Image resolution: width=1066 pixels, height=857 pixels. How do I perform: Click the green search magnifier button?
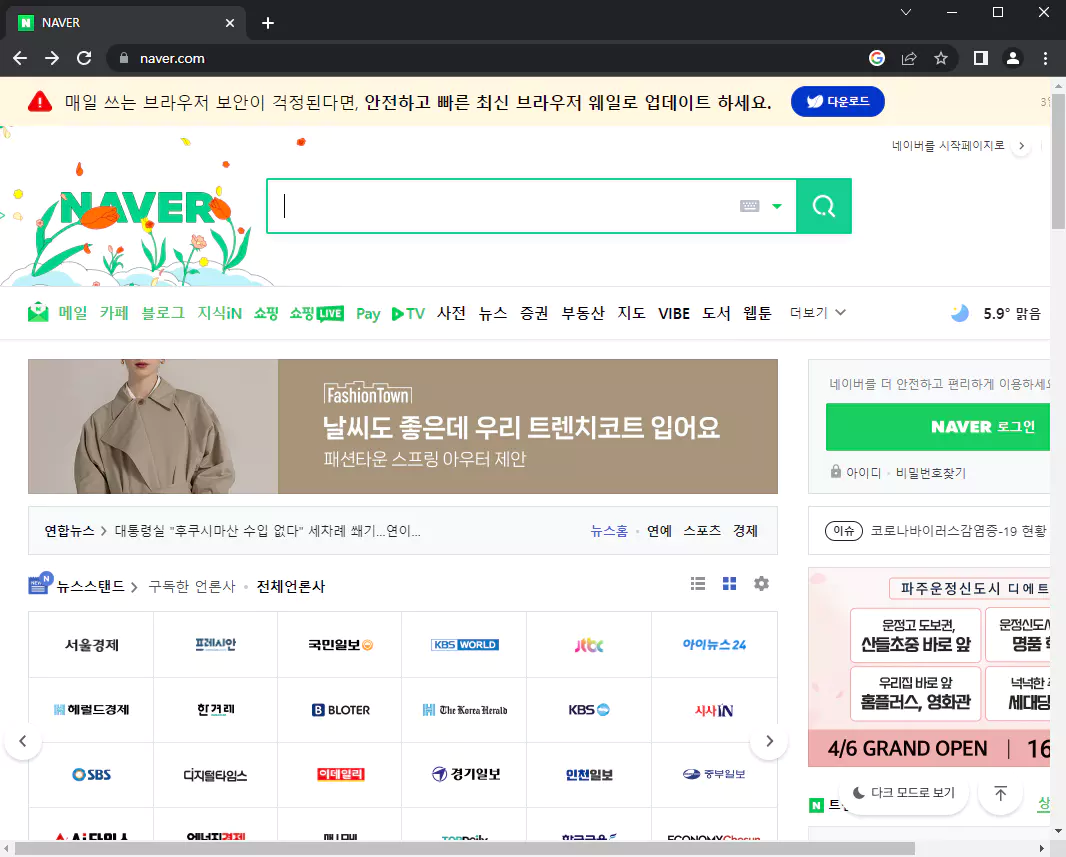click(824, 206)
